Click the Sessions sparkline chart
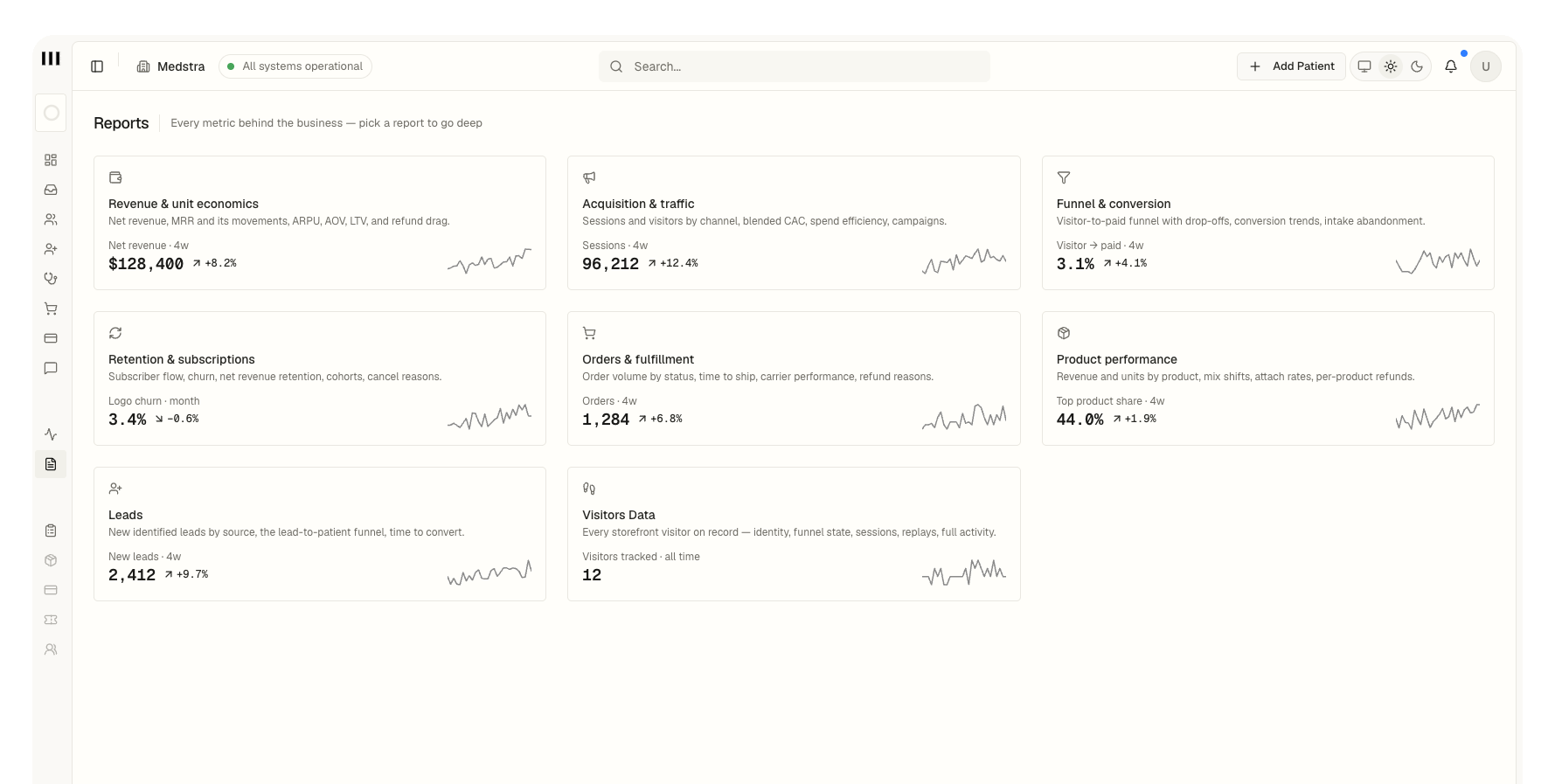The height and width of the screenshot is (784, 1555). click(x=964, y=260)
